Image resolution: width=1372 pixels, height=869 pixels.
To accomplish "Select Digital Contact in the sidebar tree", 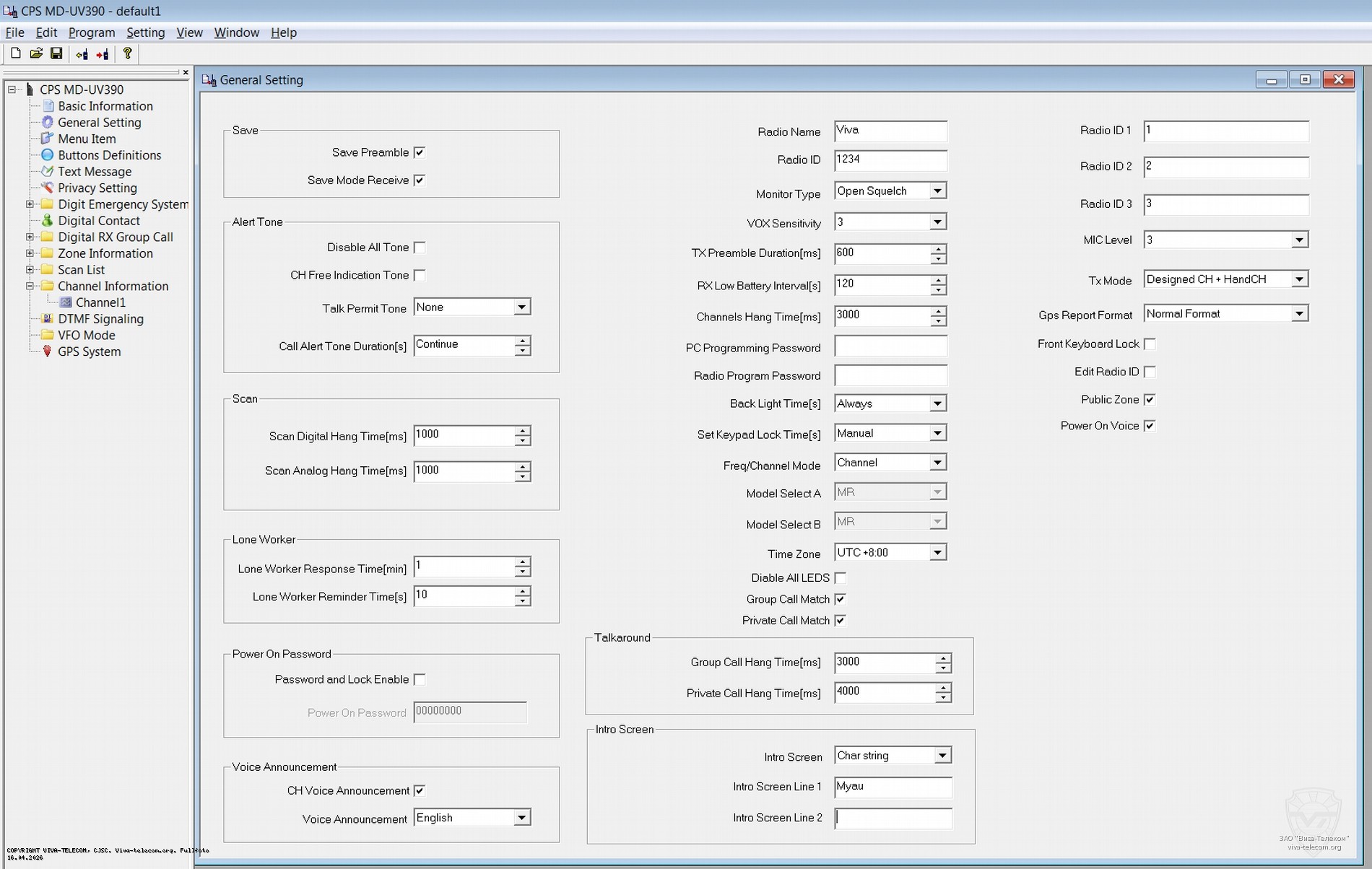I will click(98, 221).
